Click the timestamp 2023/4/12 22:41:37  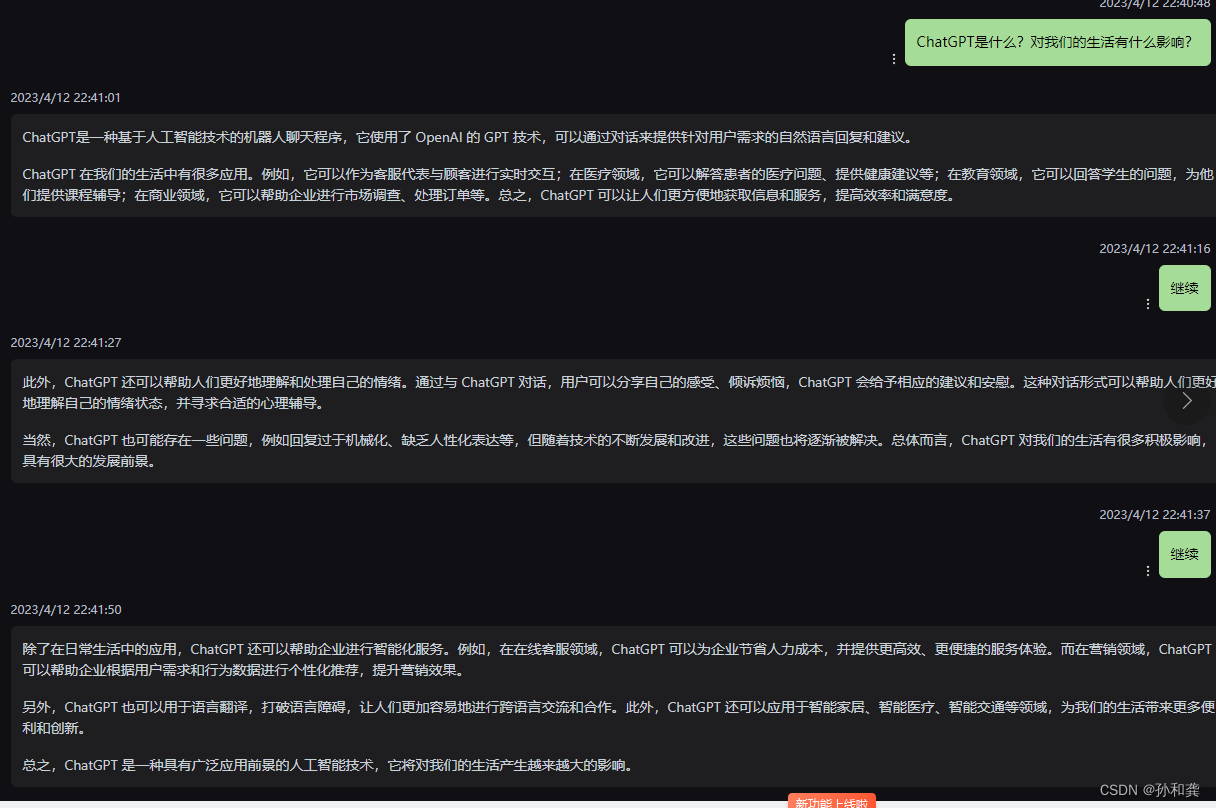coord(1155,515)
